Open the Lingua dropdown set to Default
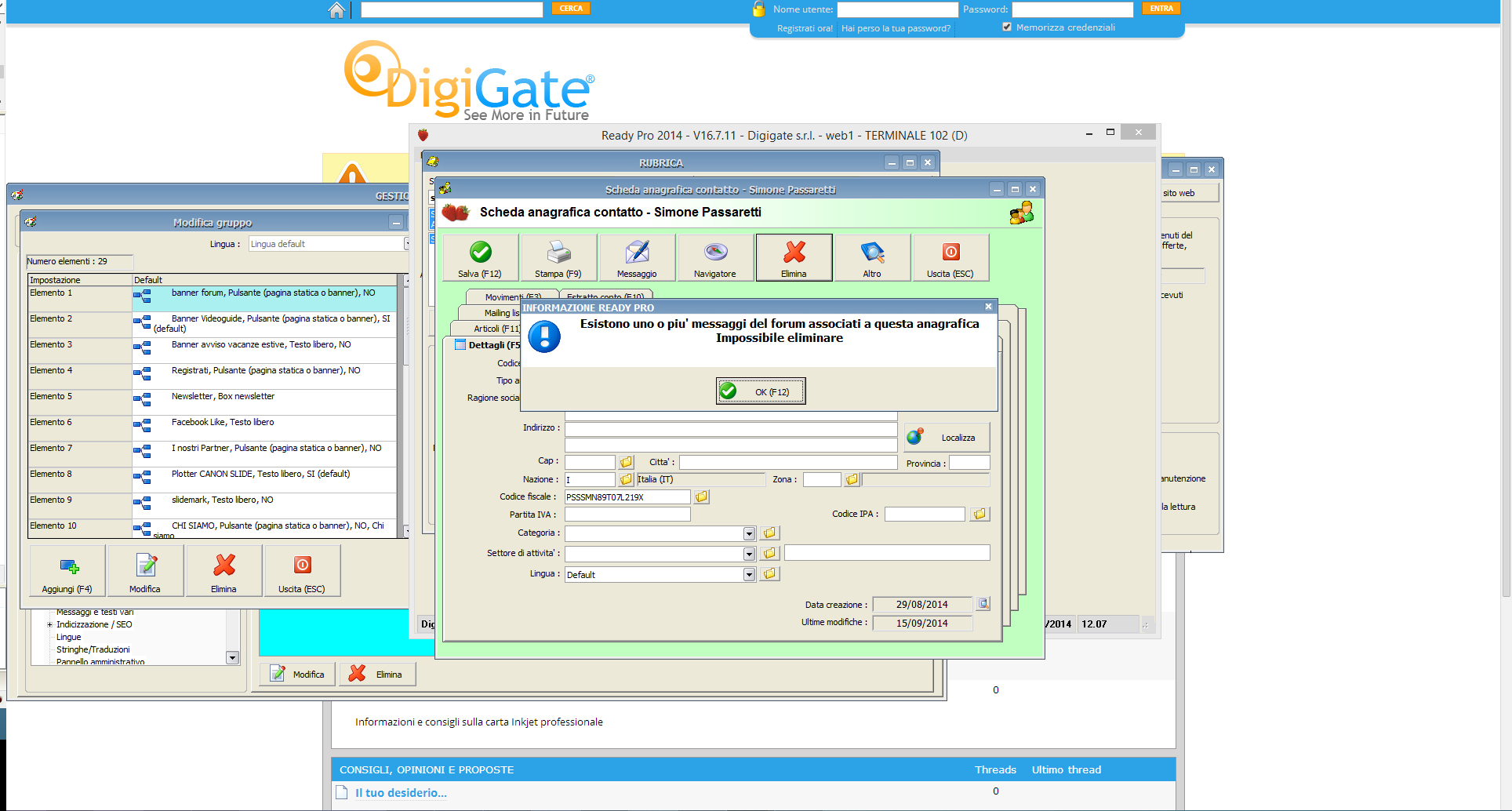1512x811 pixels. [x=749, y=574]
